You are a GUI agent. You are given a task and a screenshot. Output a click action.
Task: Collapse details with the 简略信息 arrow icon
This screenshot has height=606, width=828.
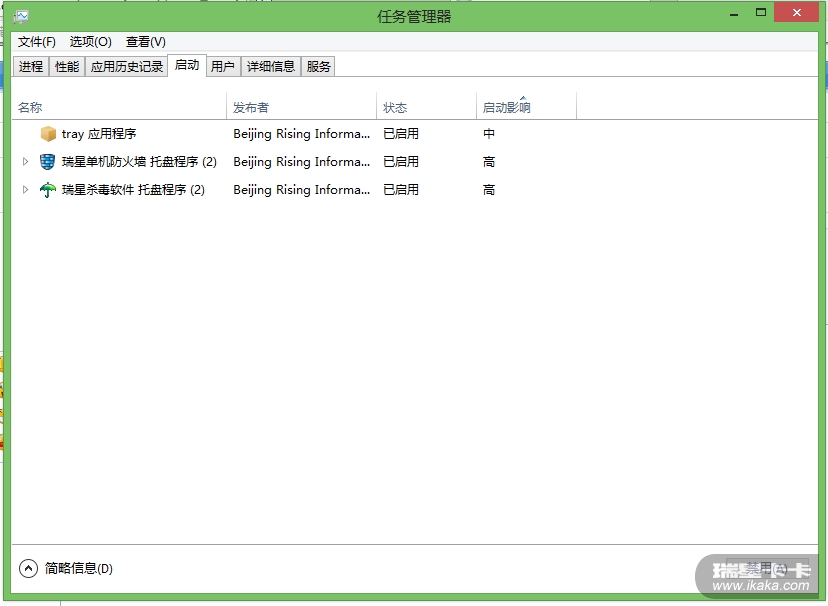pyautogui.click(x=28, y=569)
